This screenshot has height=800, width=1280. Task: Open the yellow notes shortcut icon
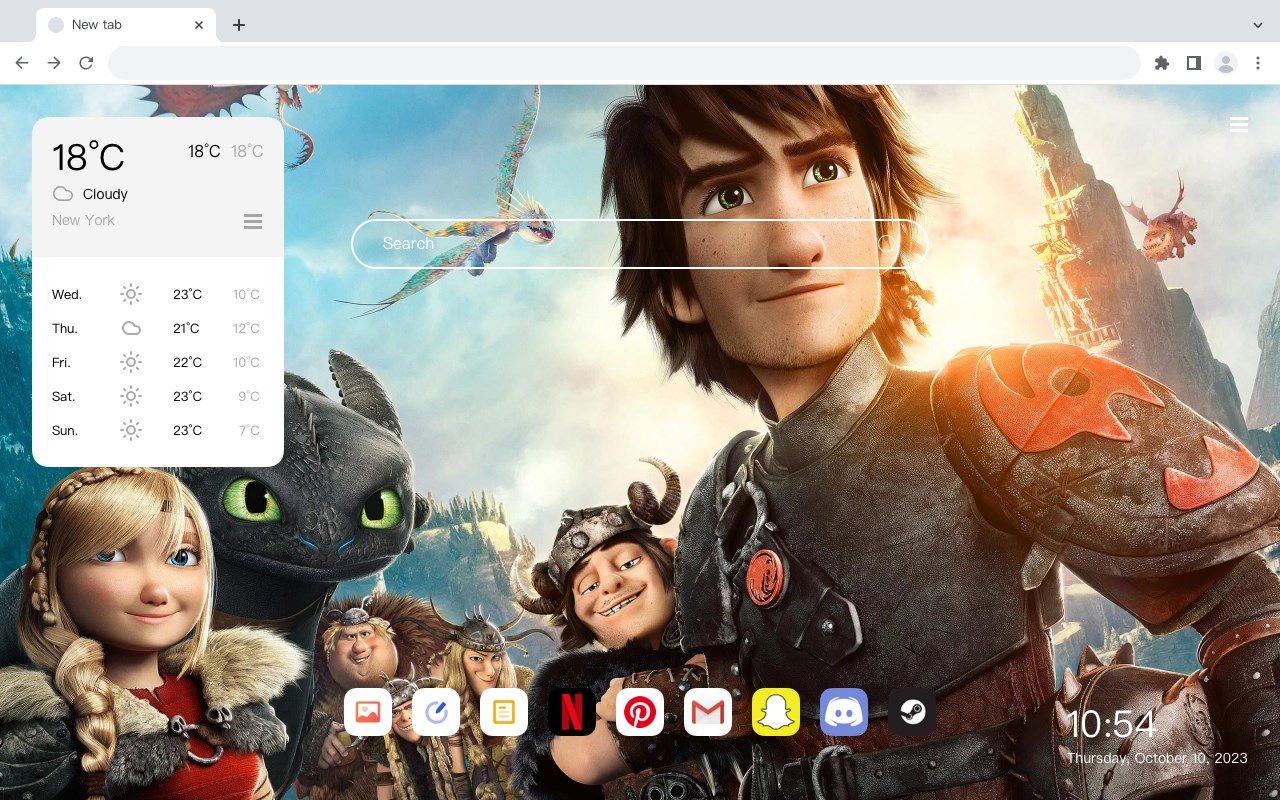coord(504,712)
